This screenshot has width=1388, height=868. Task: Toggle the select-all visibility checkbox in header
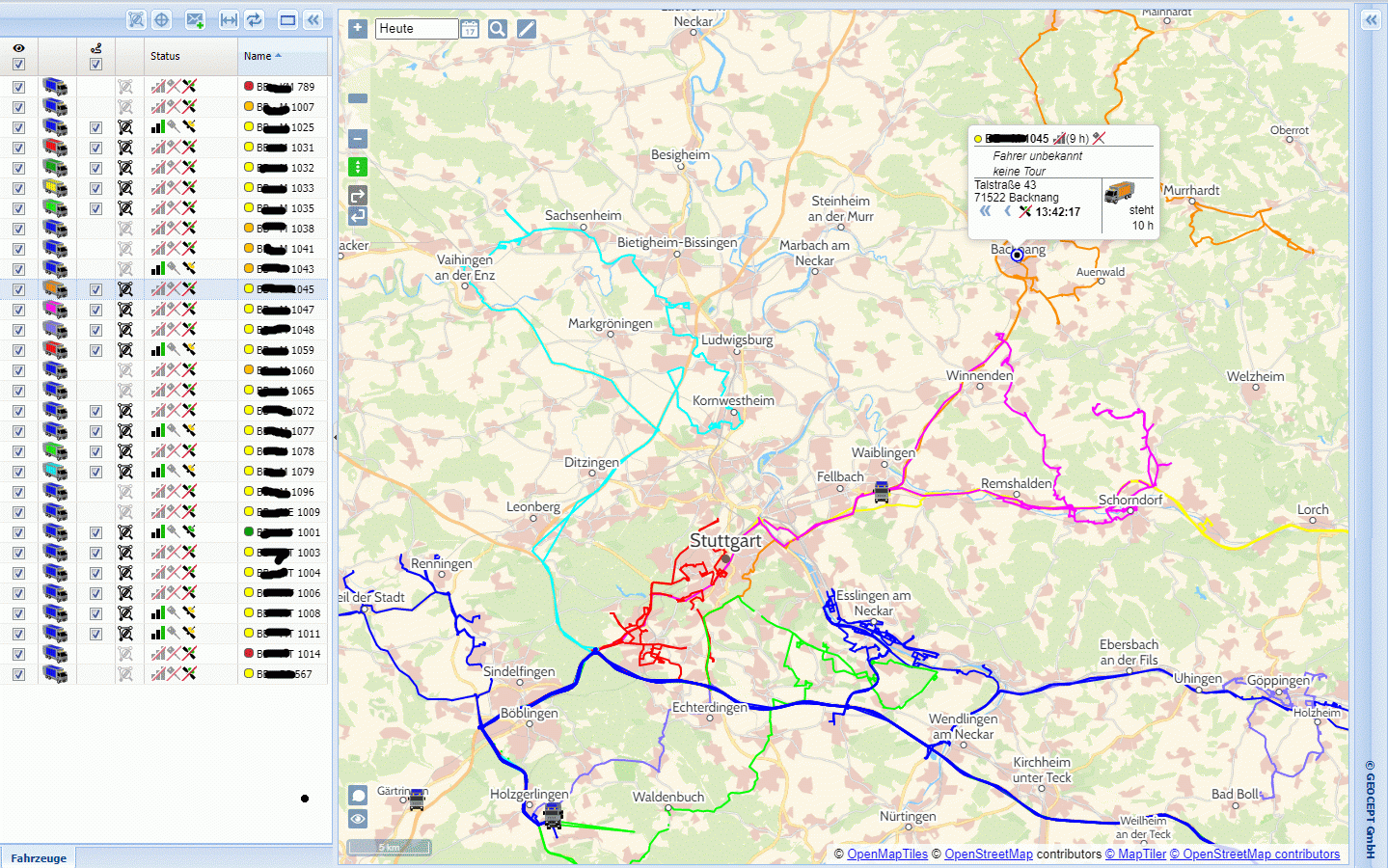coord(18,65)
